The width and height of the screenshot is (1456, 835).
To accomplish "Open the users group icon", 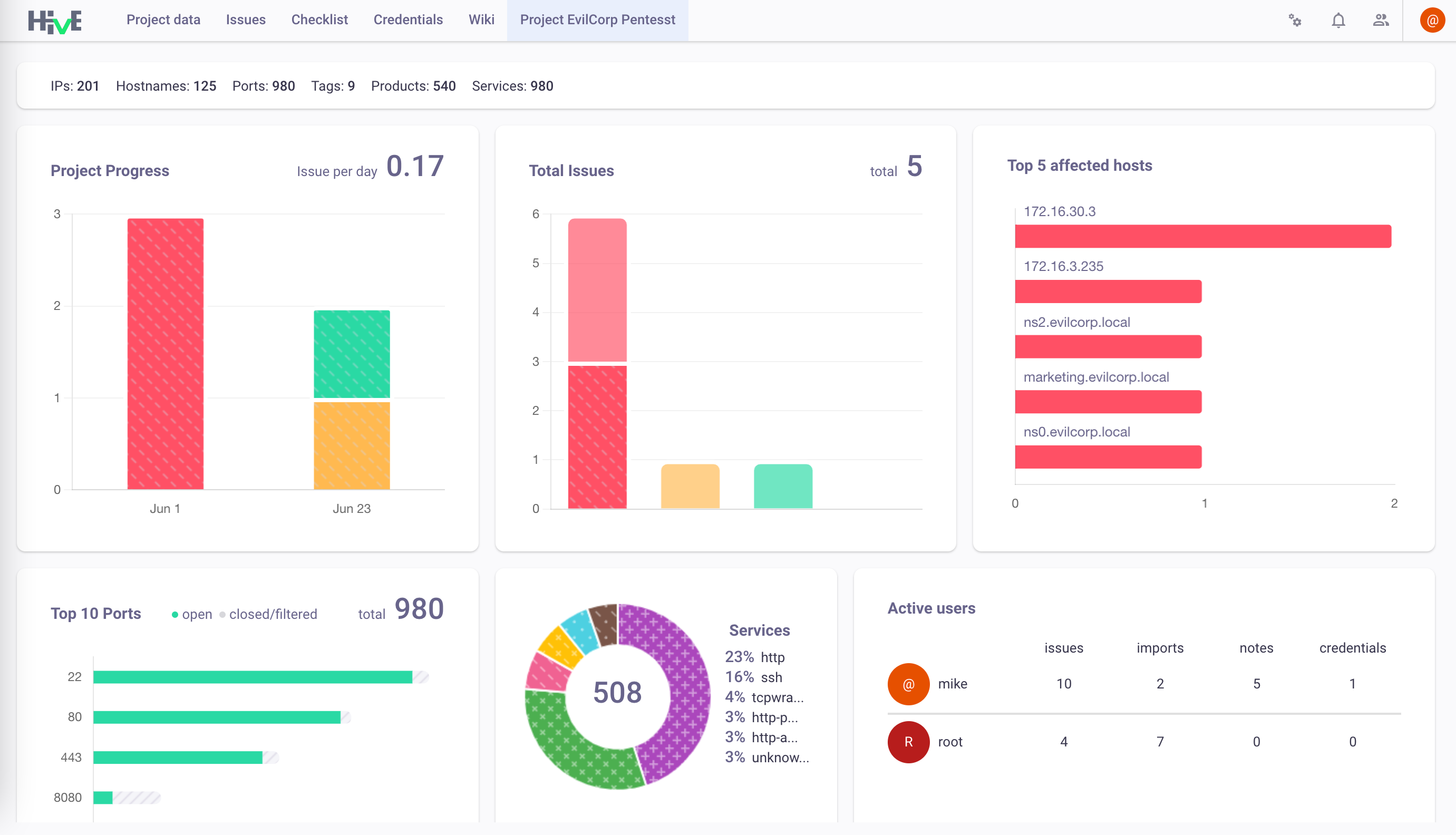I will pyautogui.click(x=1381, y=21).
